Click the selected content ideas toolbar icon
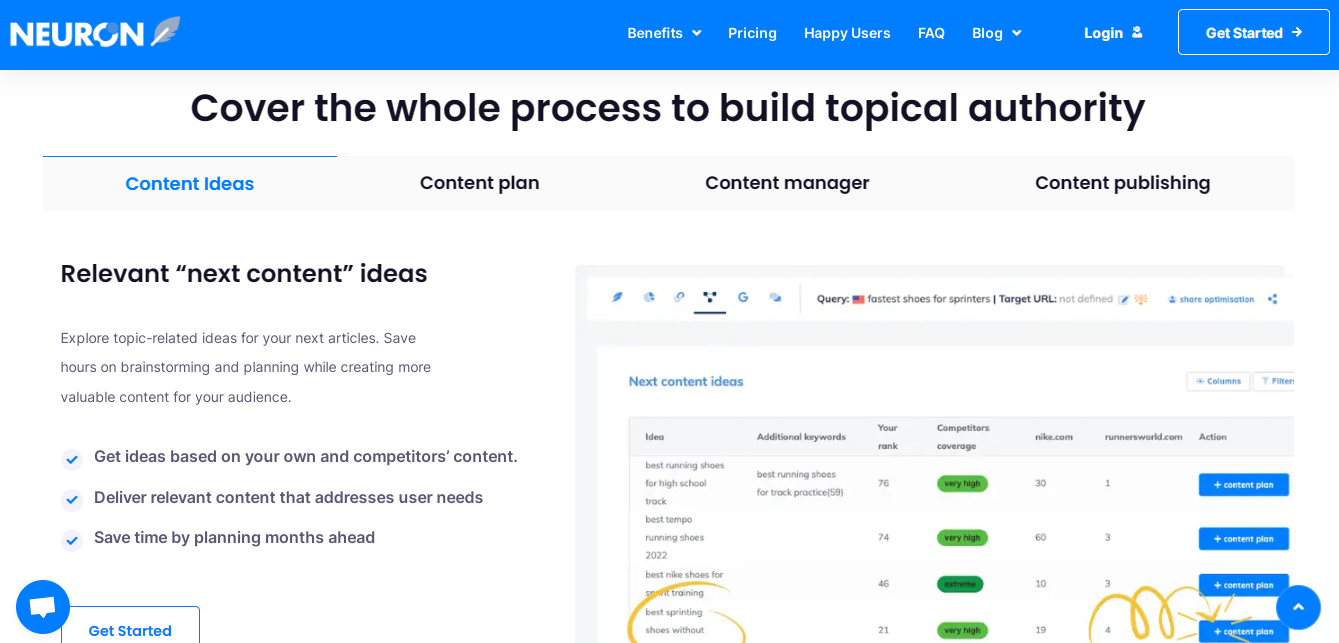Viewport: 1339px width, 643px height. tap(710, 298)
